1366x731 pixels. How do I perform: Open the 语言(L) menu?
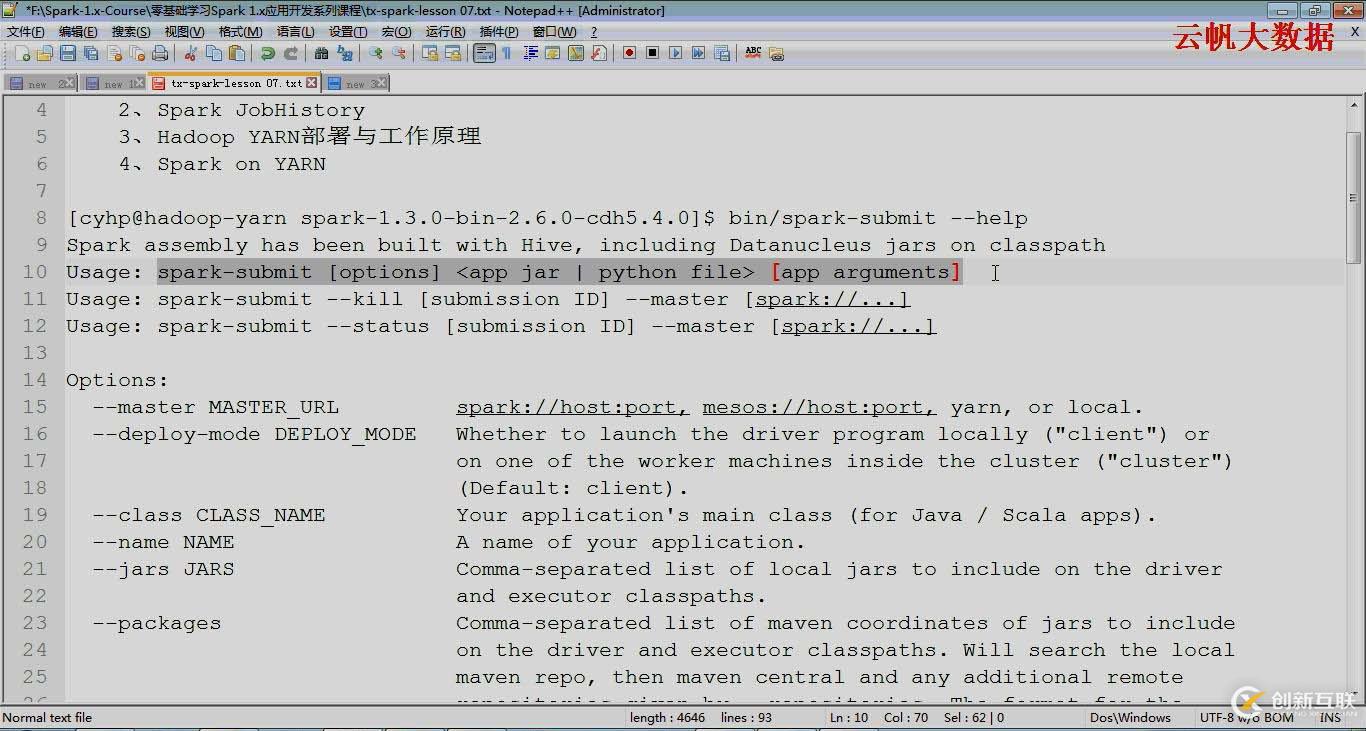(x=295, y=32)
